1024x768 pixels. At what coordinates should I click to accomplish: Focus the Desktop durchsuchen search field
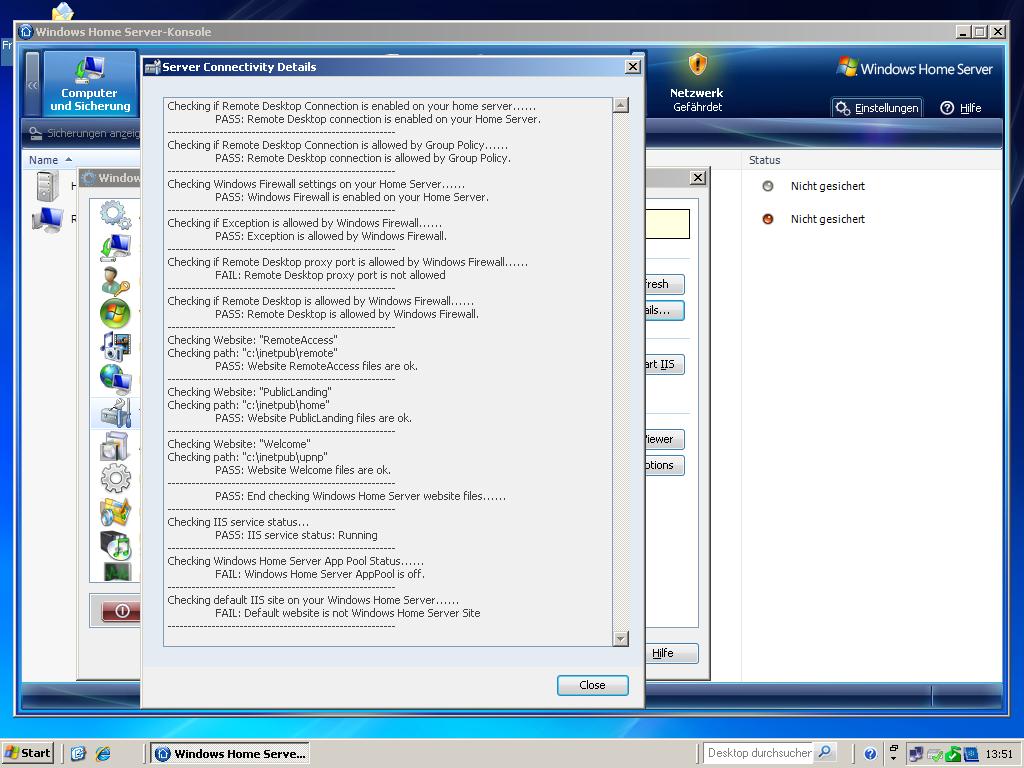(x=759, y=753)
